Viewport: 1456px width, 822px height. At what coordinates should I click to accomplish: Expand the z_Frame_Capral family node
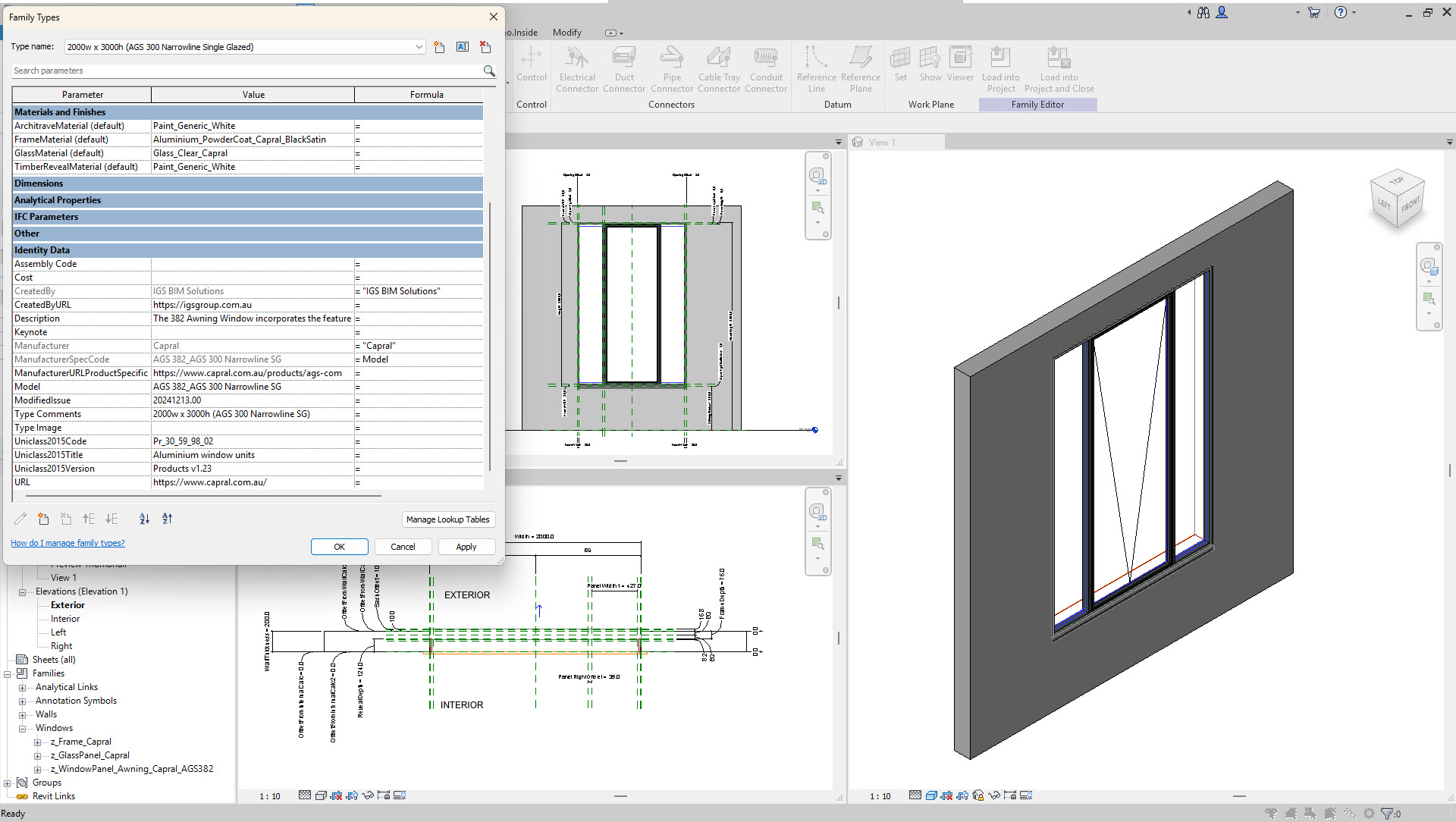pos(37,742)
